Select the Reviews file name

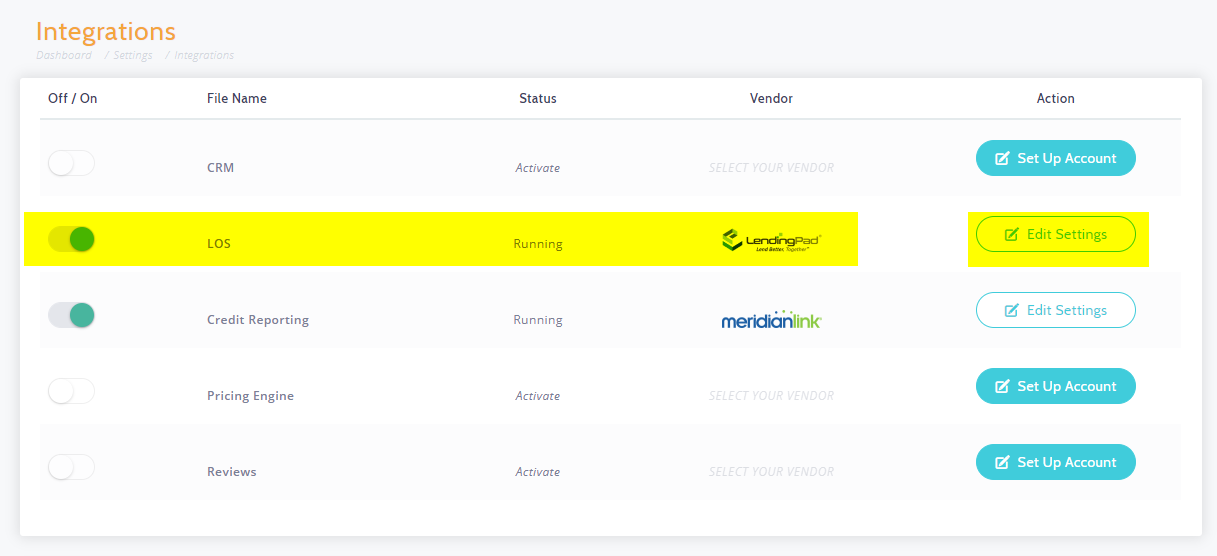(231, 472)
